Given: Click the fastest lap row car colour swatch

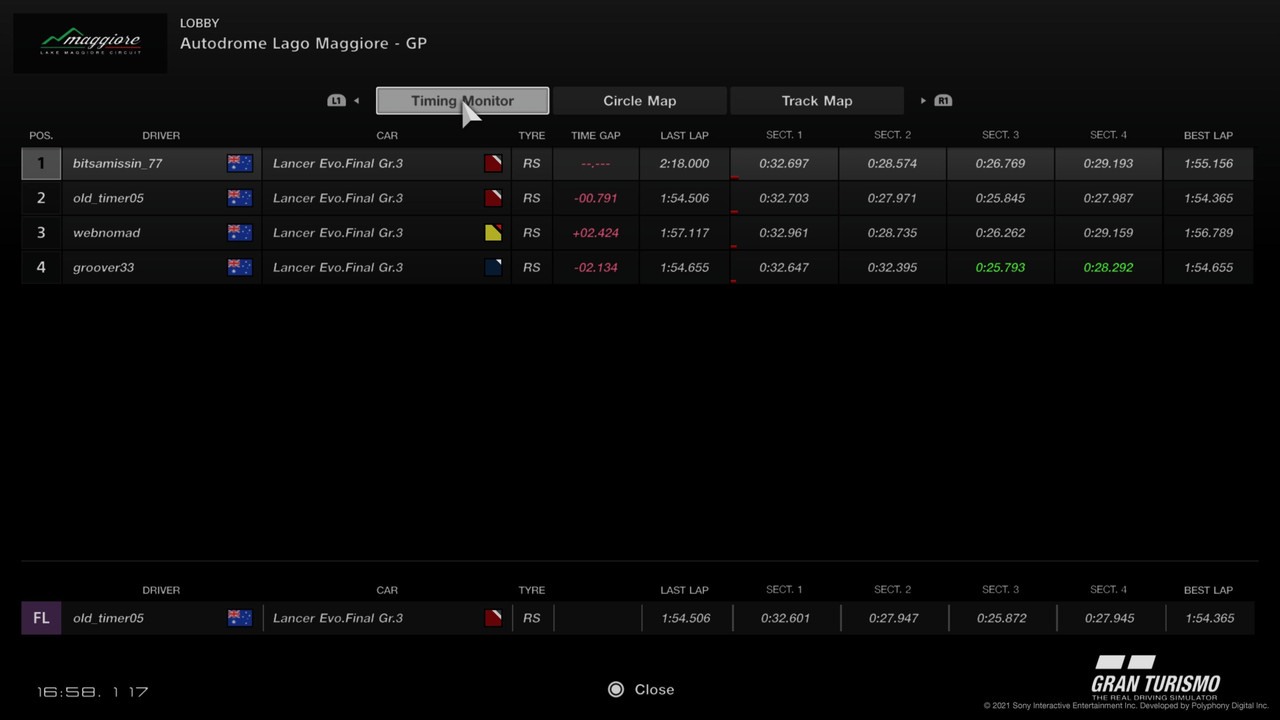Looking at the screenshot, I should (x=493, y=618).
